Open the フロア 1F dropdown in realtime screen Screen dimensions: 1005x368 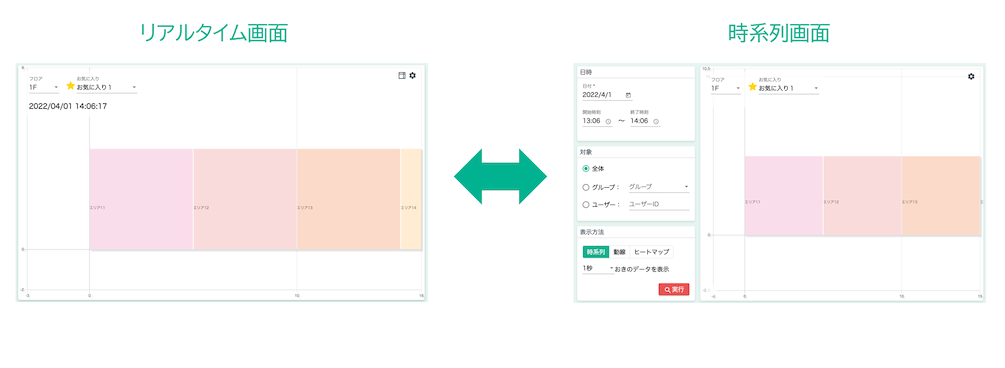(44, 87)
